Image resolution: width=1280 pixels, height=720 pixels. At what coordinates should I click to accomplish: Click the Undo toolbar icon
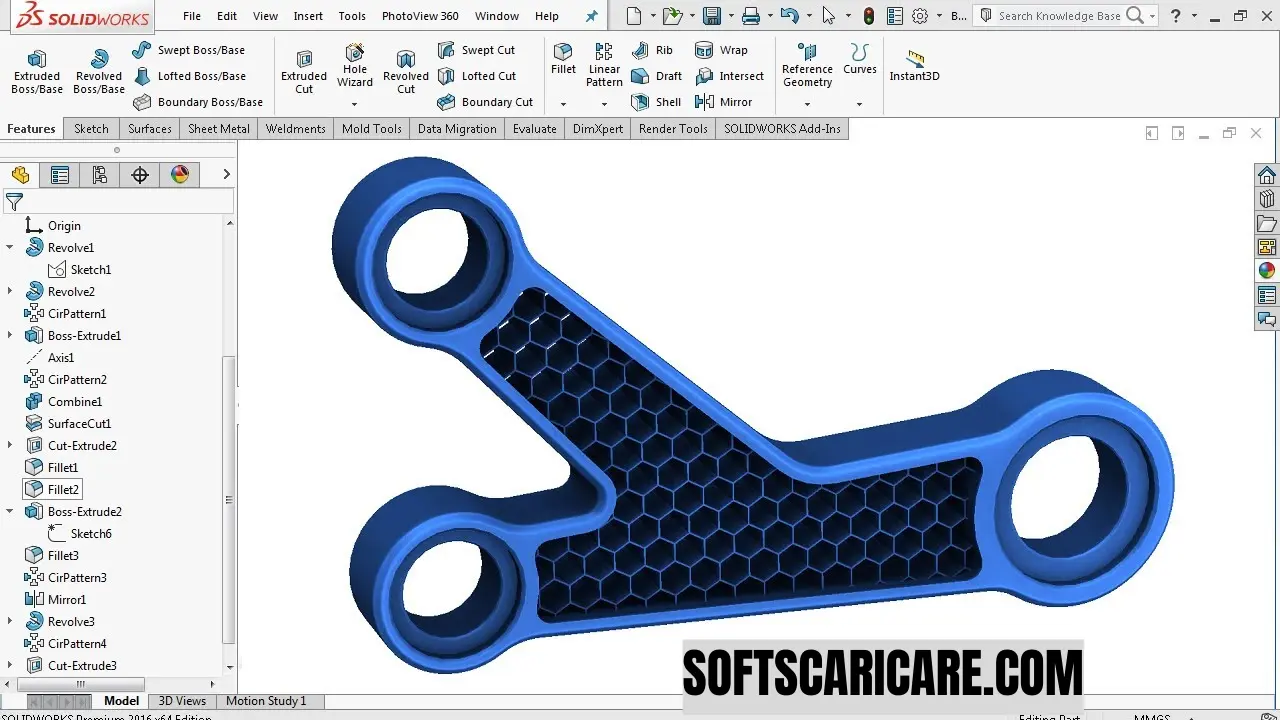pos(789,16)
